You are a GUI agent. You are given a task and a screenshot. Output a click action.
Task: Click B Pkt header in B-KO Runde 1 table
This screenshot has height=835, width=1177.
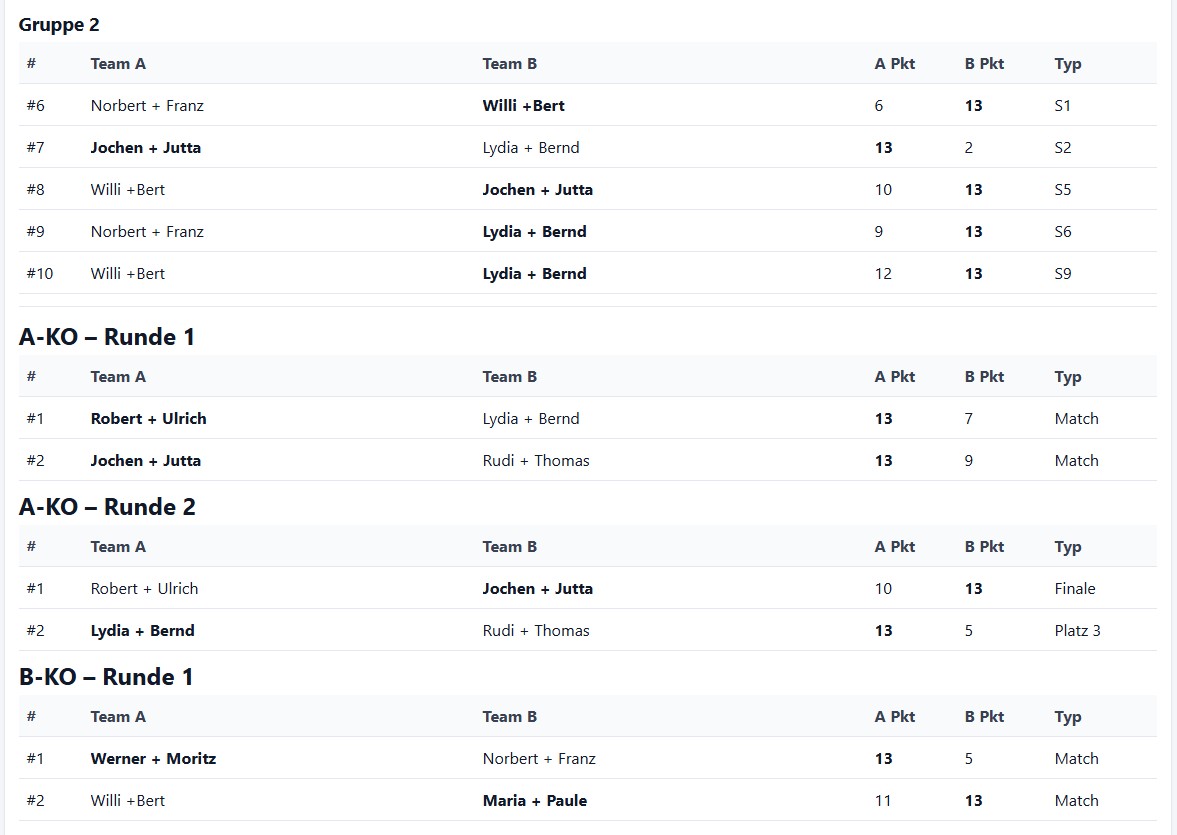click(x=984, y=717)
